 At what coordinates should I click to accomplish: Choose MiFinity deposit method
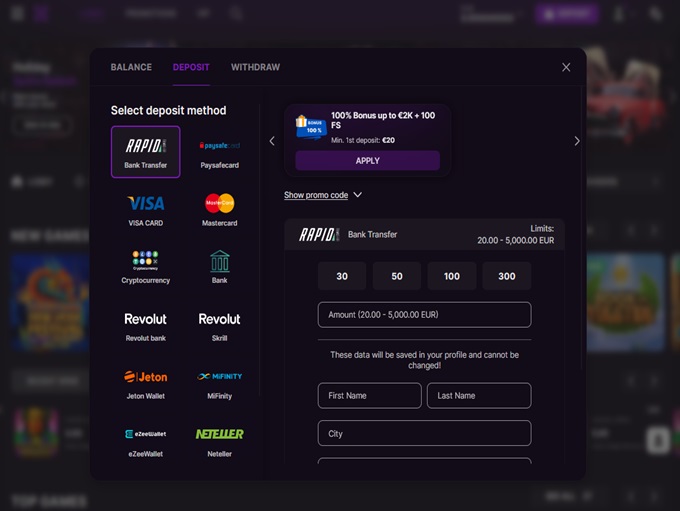click(x=219, y=383)
